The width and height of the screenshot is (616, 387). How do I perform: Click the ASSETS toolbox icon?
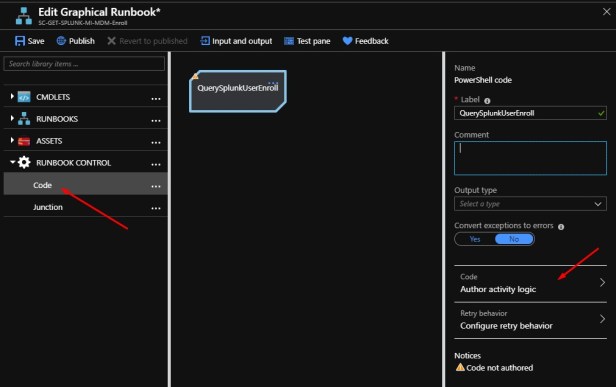[x=24, y=141]
